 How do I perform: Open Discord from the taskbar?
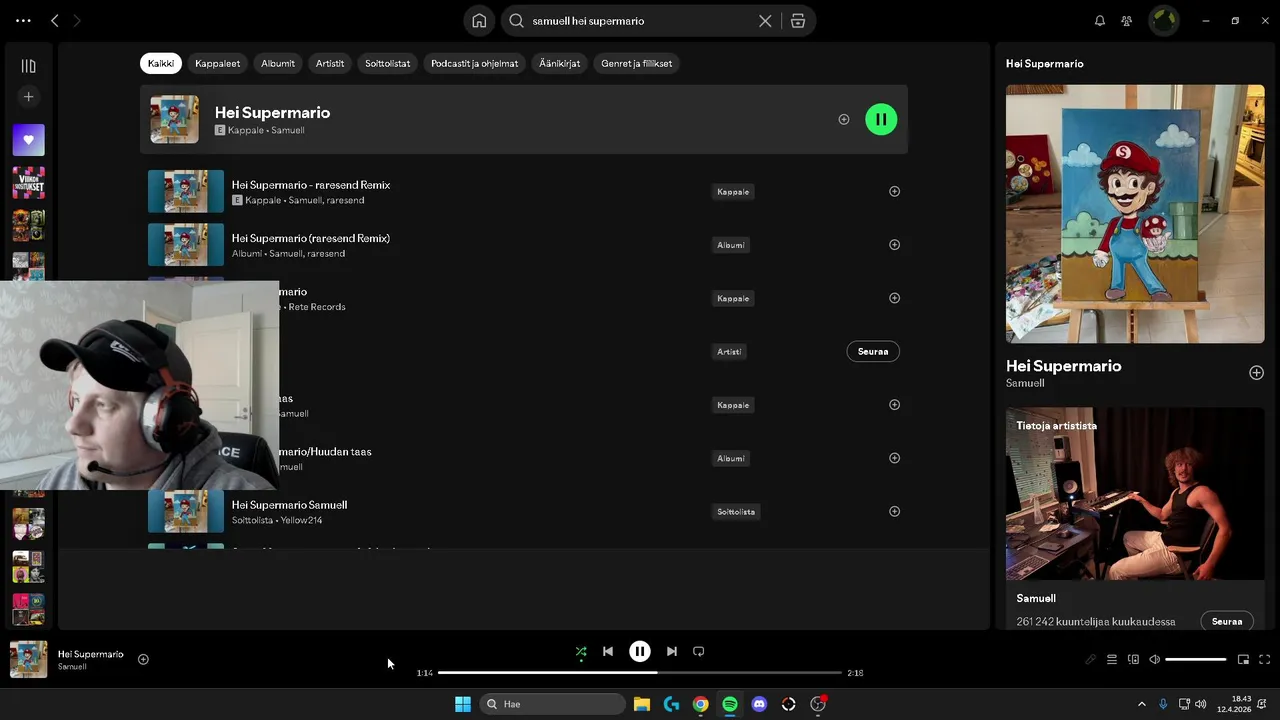click(759, 704)
